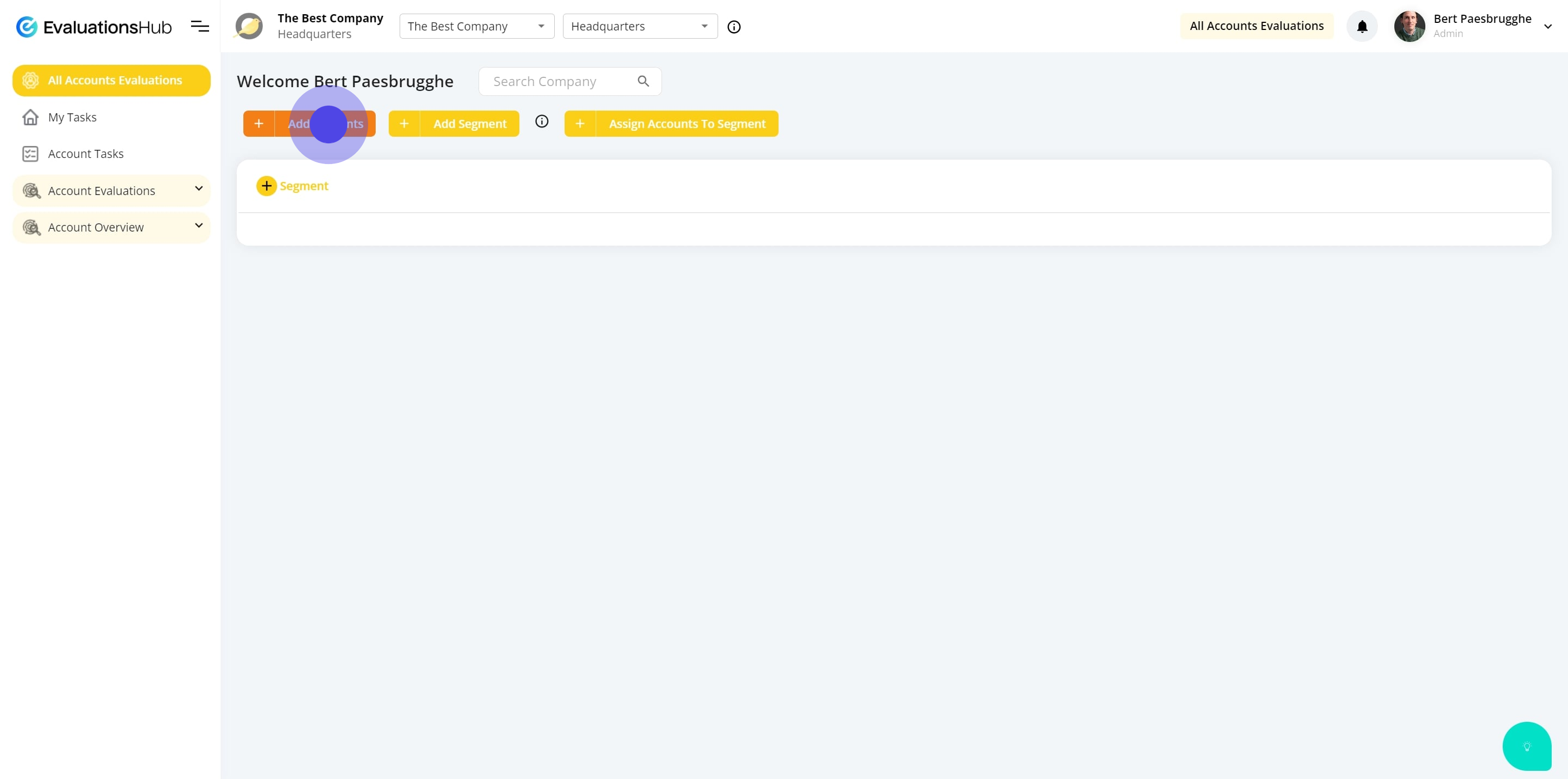Toggle the hamburger sidebar menu icon
Image resolution: width=1568 pixels, height=779 pixels.
[200, 26]
